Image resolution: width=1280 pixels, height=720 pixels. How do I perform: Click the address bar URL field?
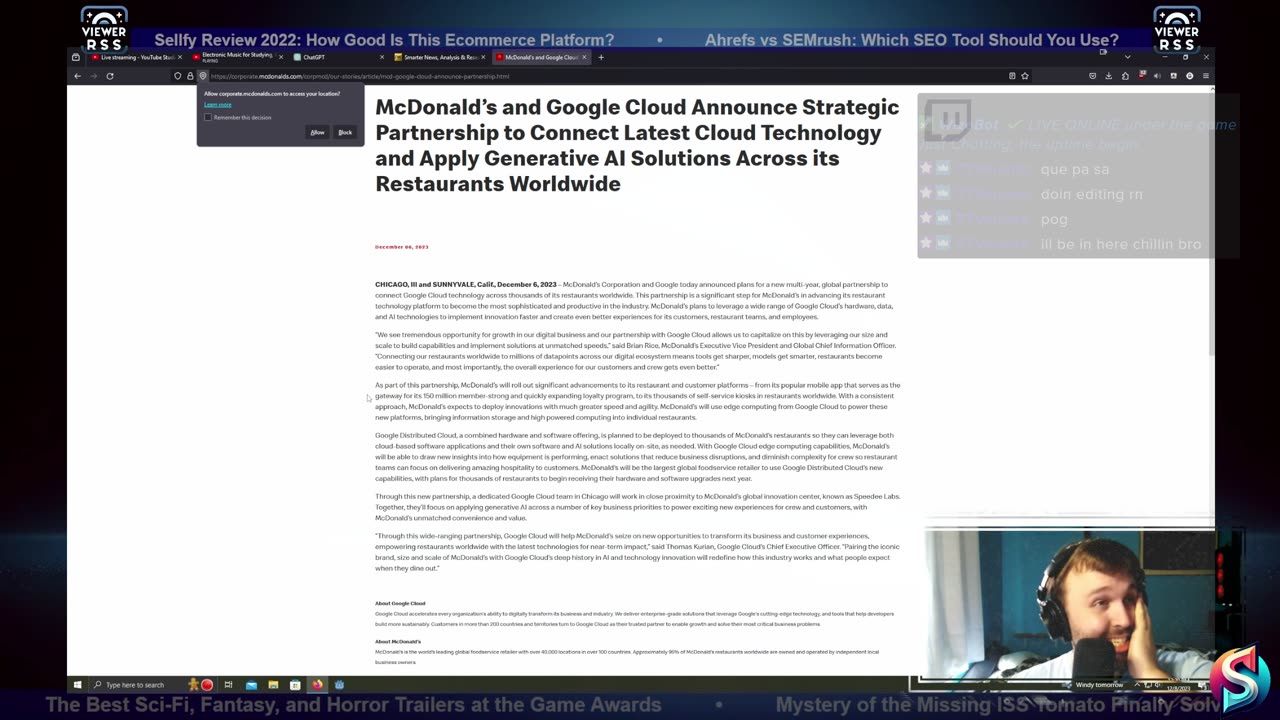click(600, 76)
